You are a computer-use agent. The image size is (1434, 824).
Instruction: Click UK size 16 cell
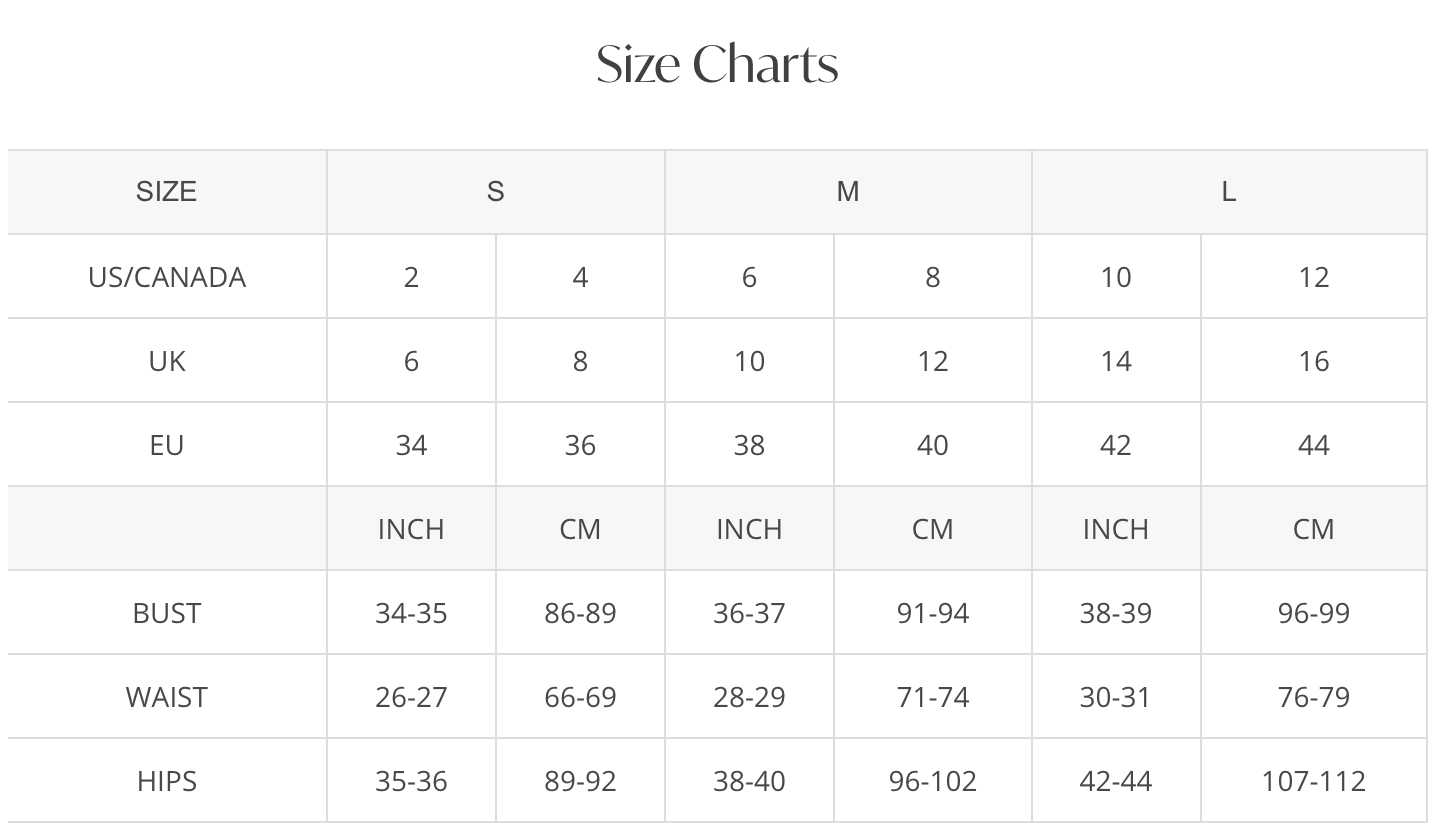(1313, 361)
